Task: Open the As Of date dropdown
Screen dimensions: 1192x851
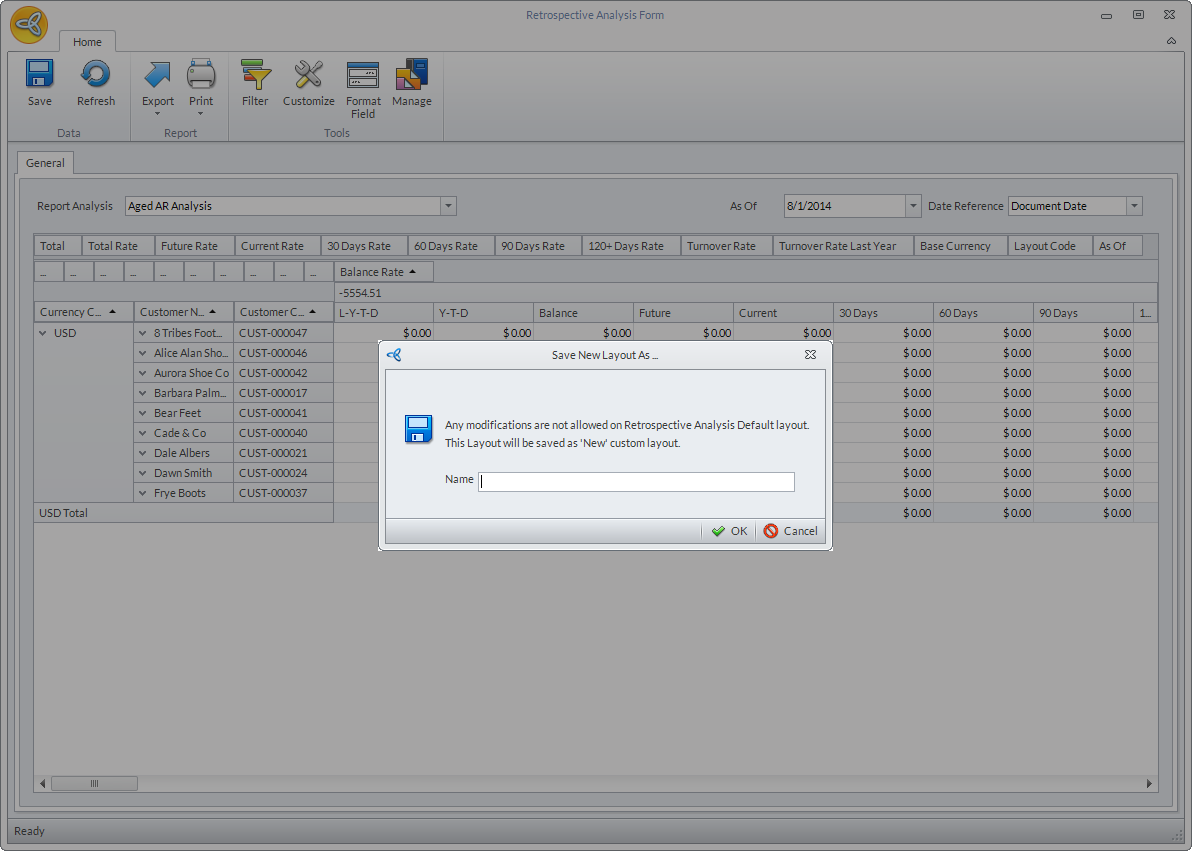Action: [x=912, y=206]
